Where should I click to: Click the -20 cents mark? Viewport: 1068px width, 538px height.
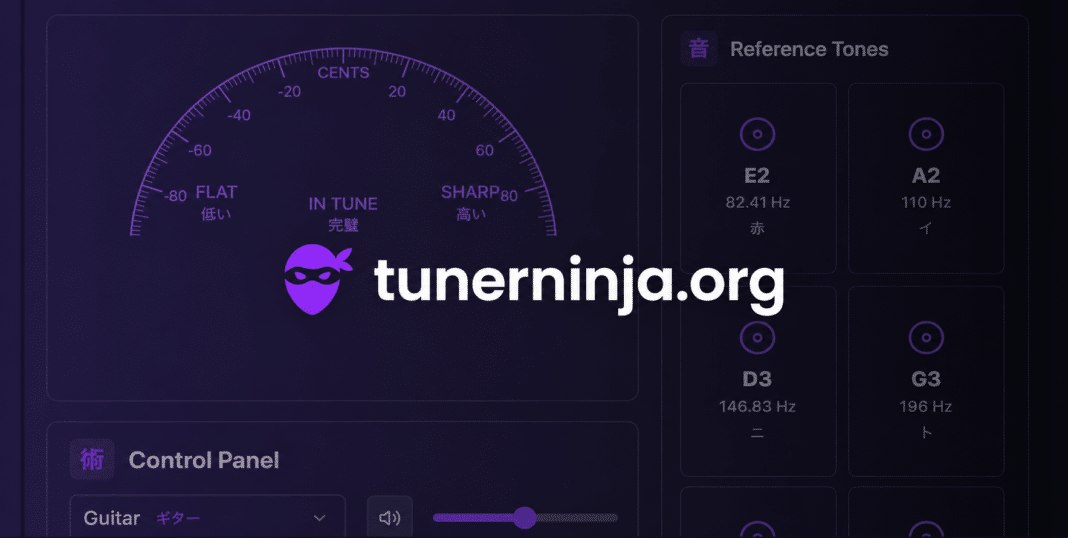[x=289, y=92]
